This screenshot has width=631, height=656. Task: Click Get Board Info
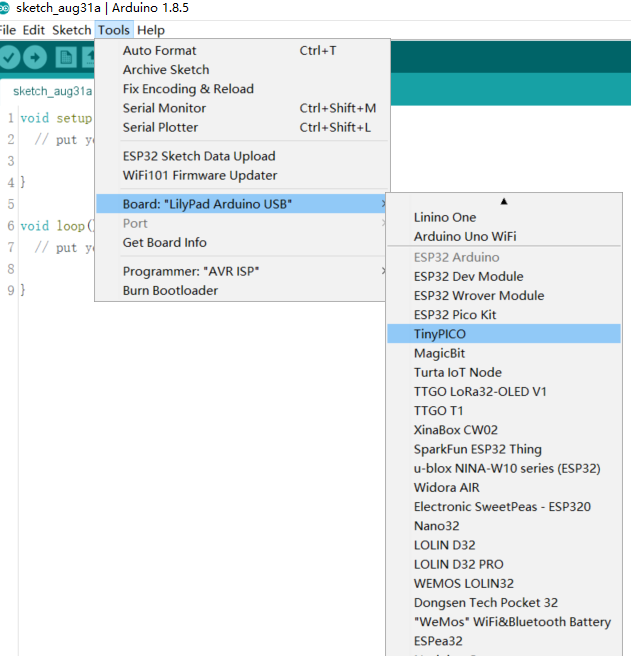[x=241, y=243]
